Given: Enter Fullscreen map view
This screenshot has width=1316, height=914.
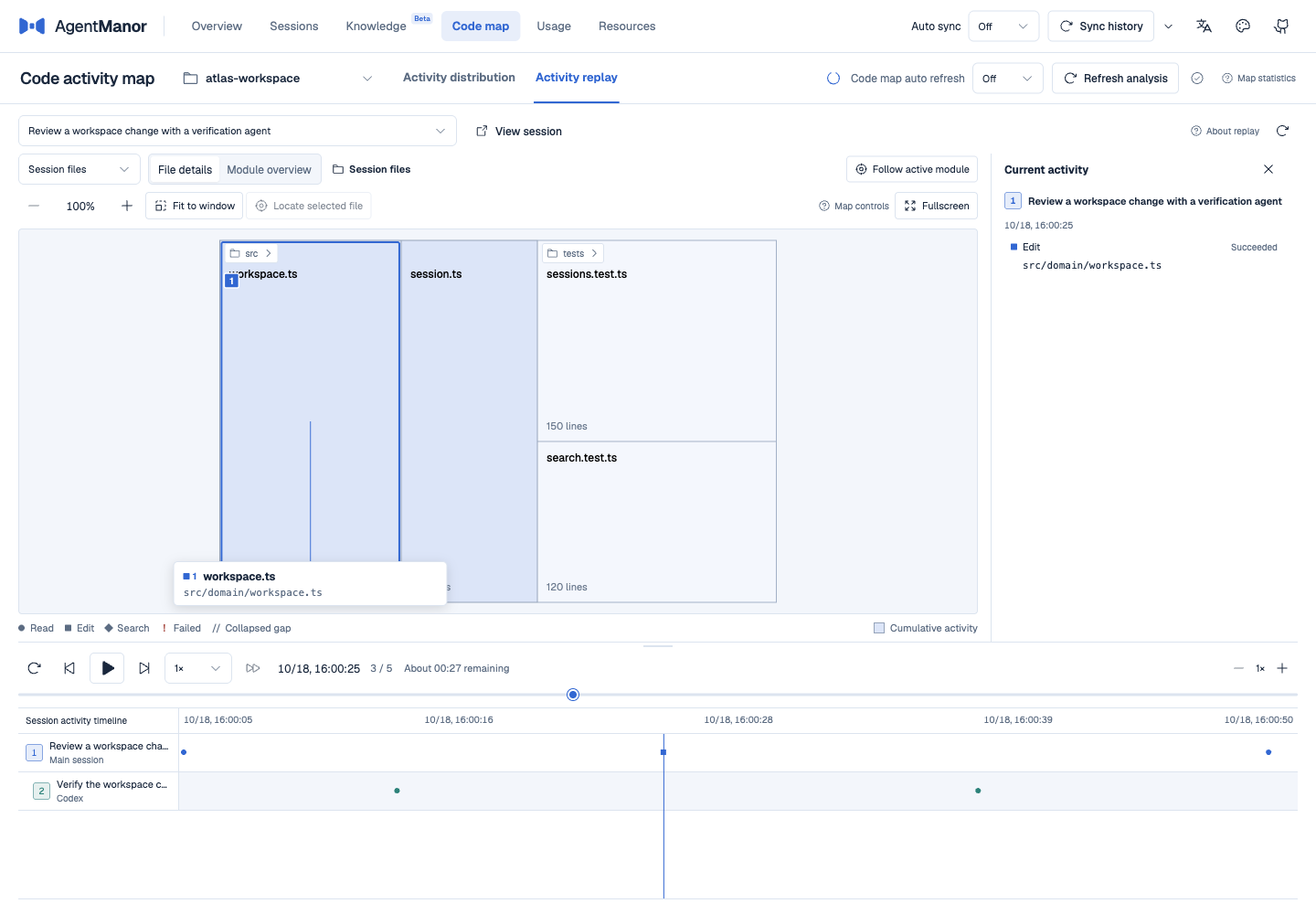Looking at the screenshot, I should (936, 206).
